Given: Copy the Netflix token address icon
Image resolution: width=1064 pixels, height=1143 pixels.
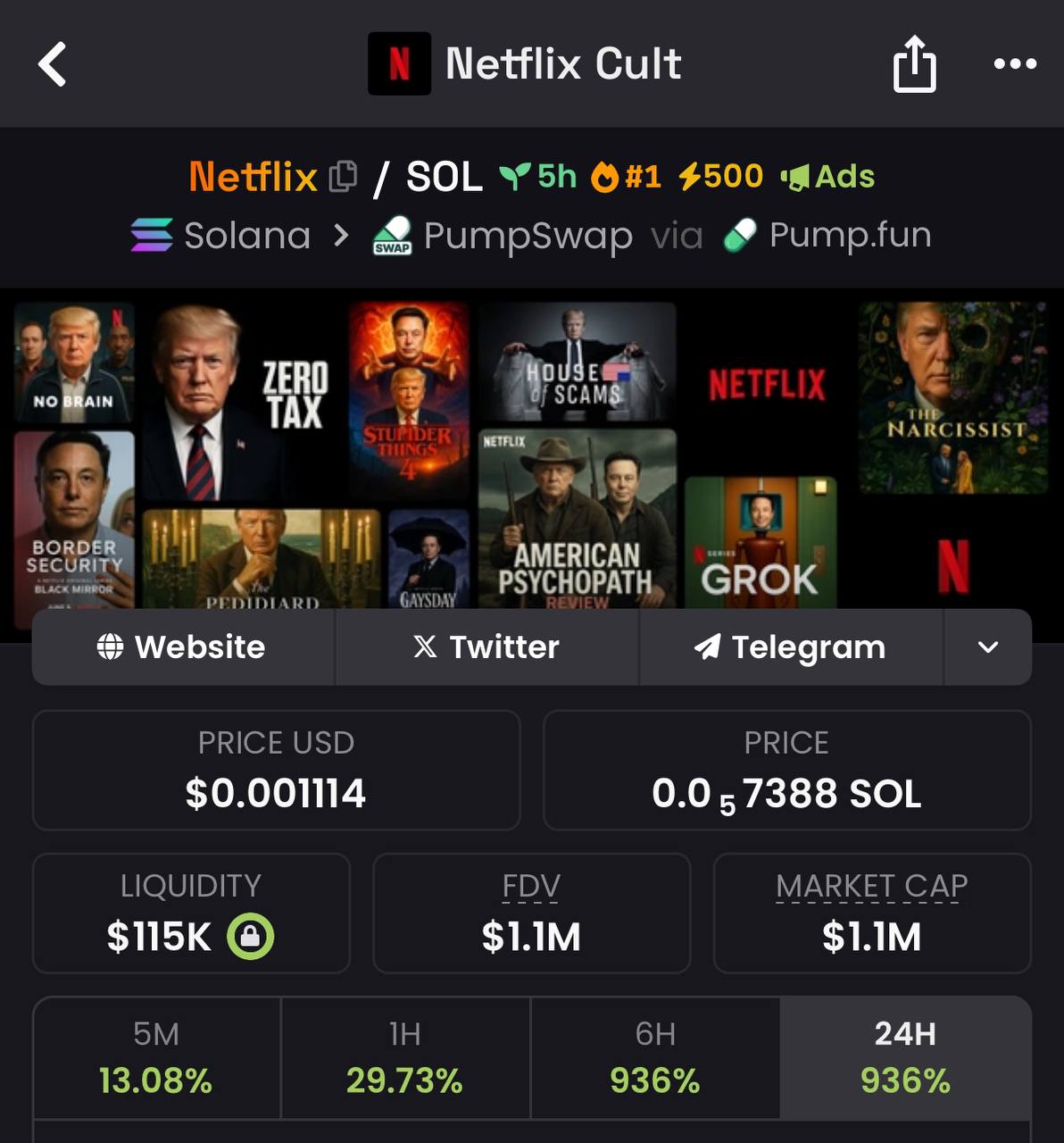Looking at the screenshot, I should click(343, 177).
